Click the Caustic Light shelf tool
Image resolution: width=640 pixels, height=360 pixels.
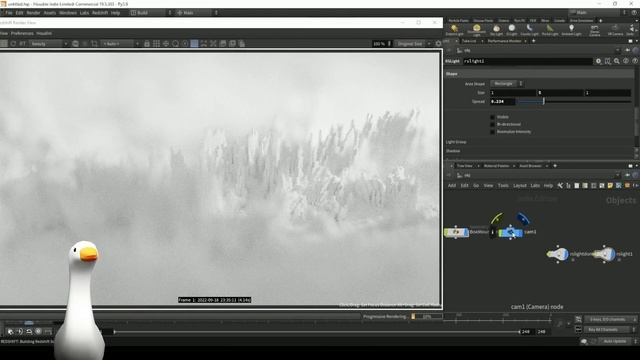tap(529, 30)
